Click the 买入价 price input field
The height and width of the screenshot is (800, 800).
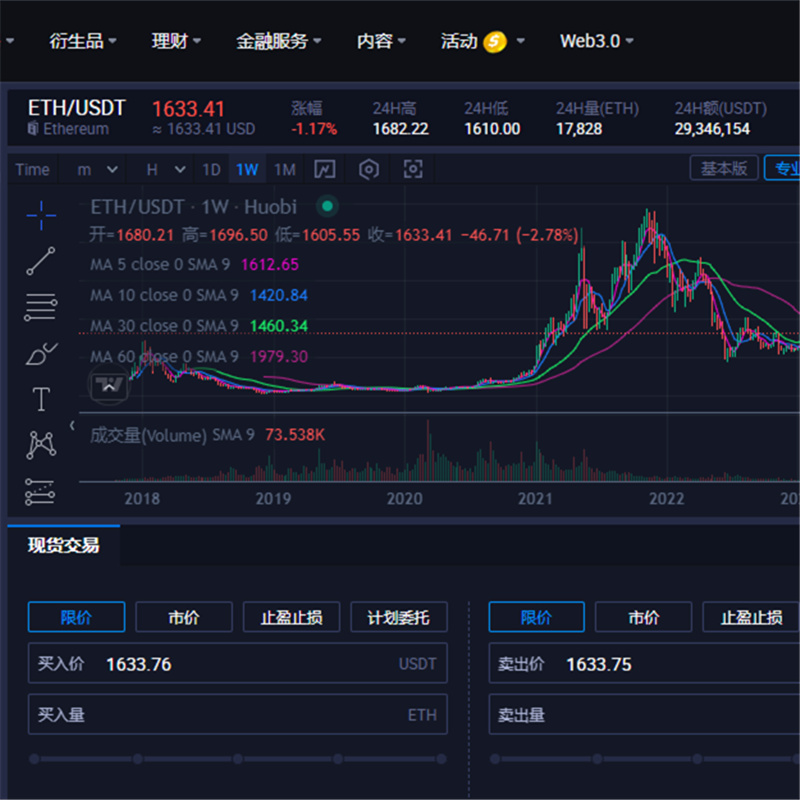pyautogui.click(x=238, y=663)
